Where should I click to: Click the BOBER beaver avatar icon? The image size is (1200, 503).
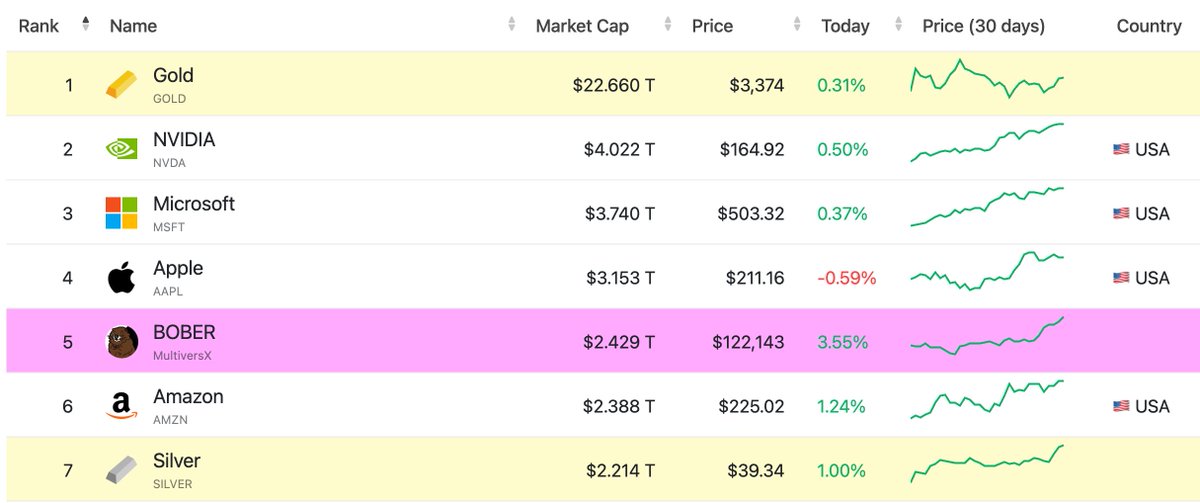(x=121, y=341)
